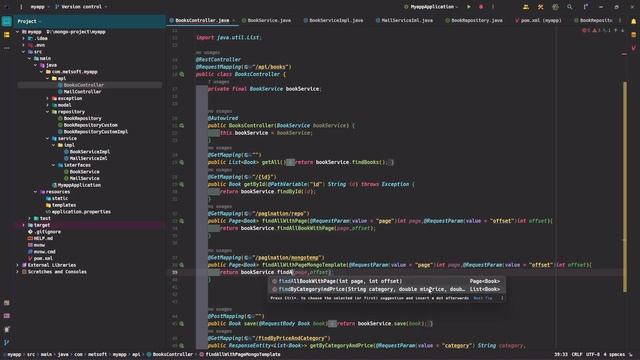Open the Maven tool window icon

(x=633, y=48)
